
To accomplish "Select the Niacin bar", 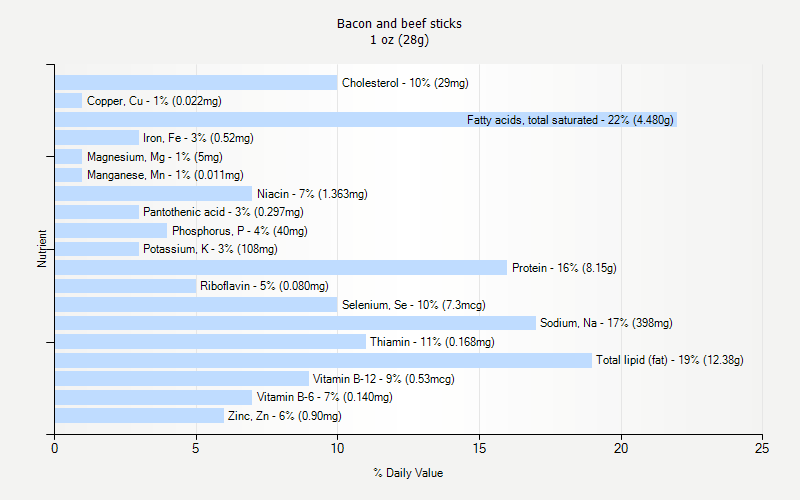I will 154,193.
